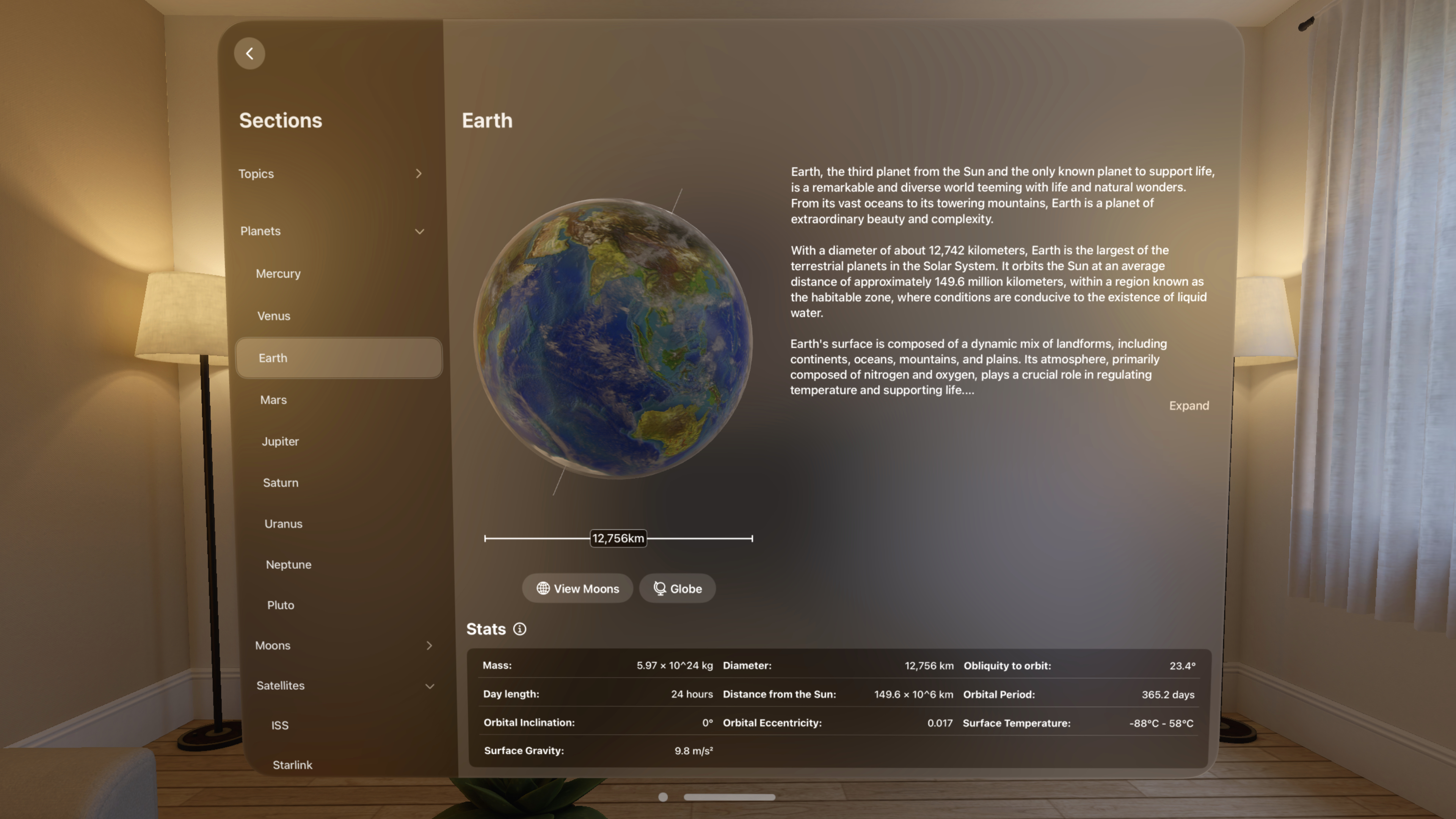
Task: Click the Surface Temperature value
Action: click(x=1161, y=723)
